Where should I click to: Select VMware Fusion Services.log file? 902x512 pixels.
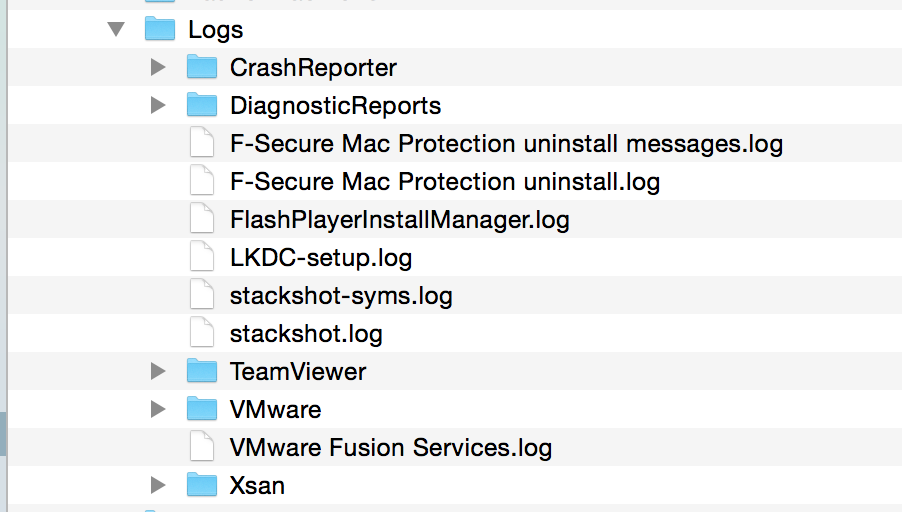(390, 447)
